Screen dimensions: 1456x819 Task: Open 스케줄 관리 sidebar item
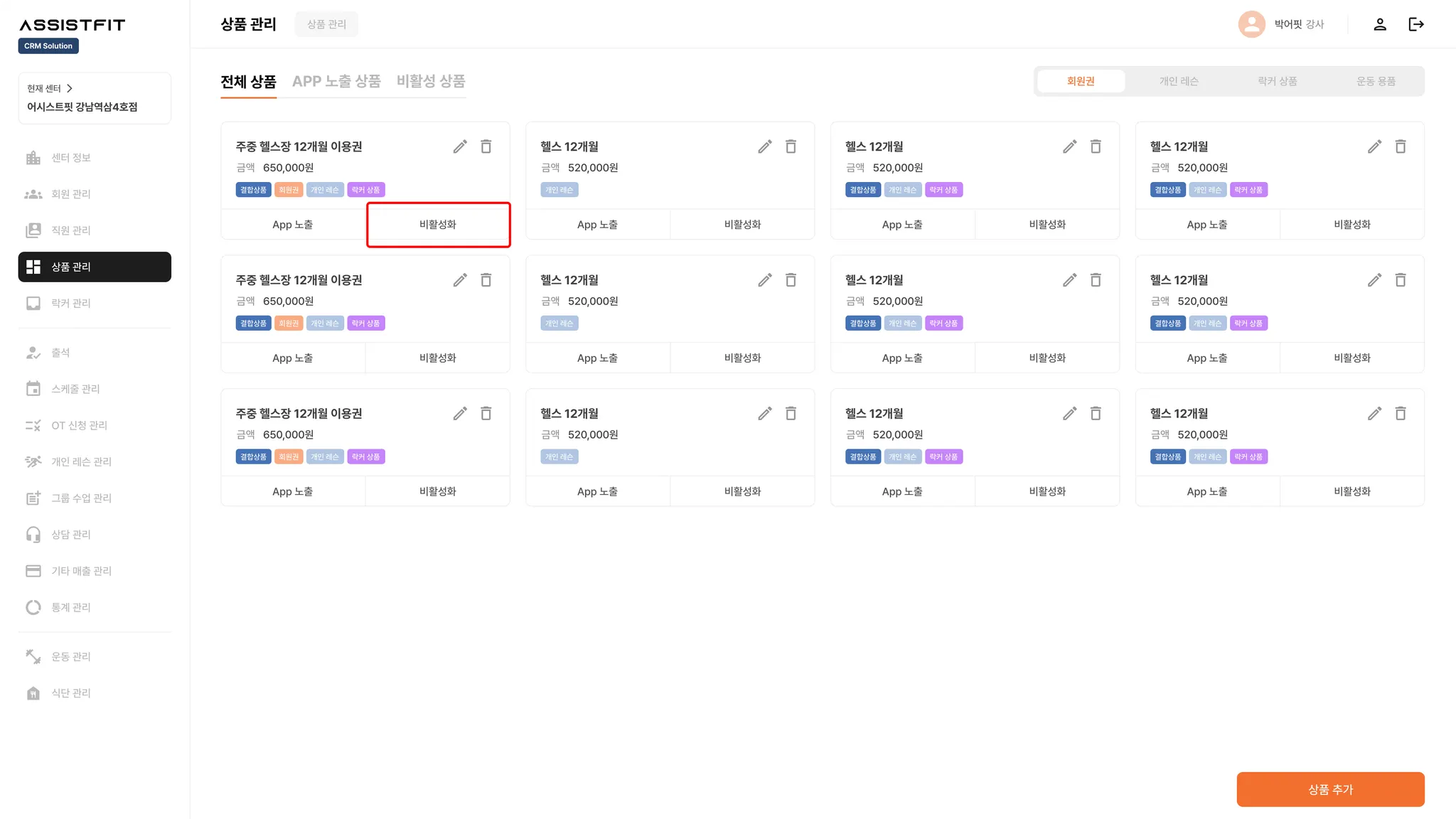click(x=75, y=389)
